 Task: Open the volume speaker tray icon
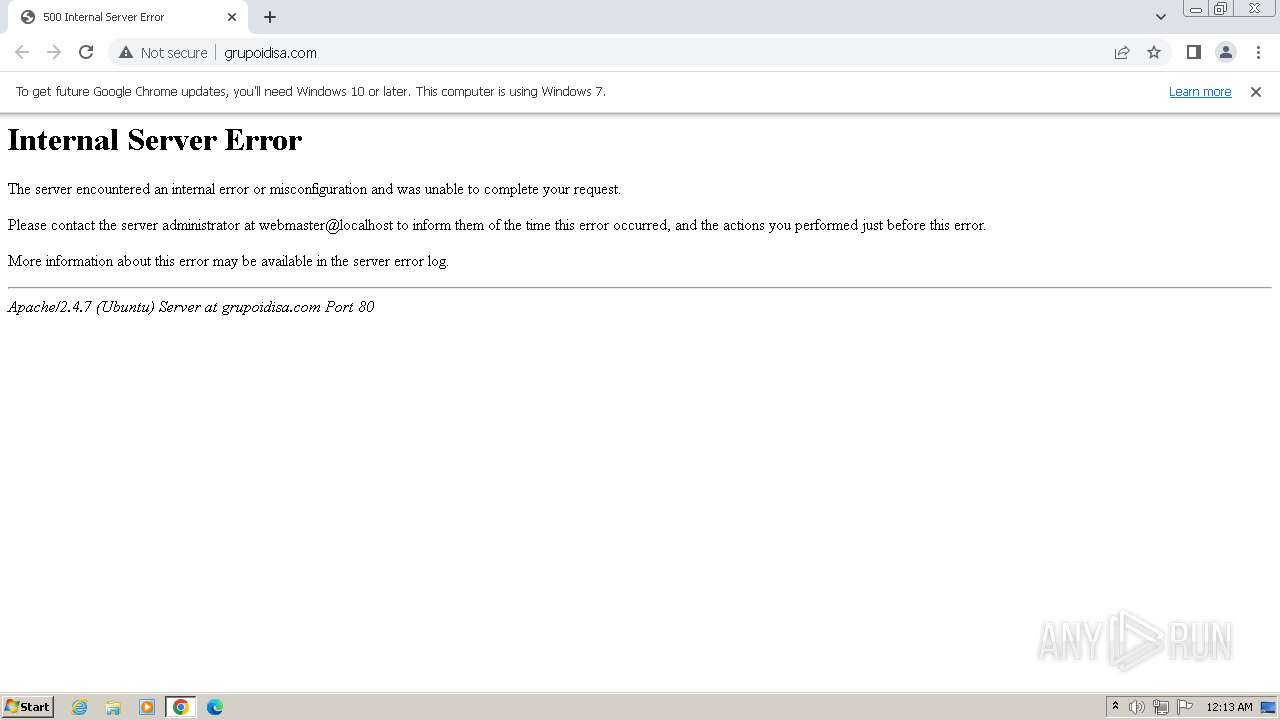(1137, 707)
